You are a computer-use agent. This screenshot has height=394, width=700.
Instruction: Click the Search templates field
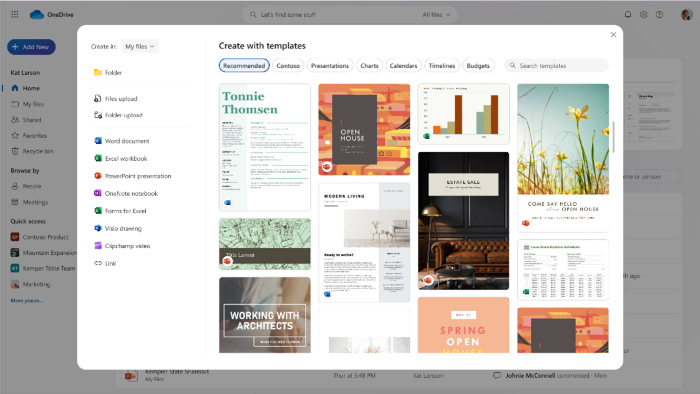pos(556,66)
